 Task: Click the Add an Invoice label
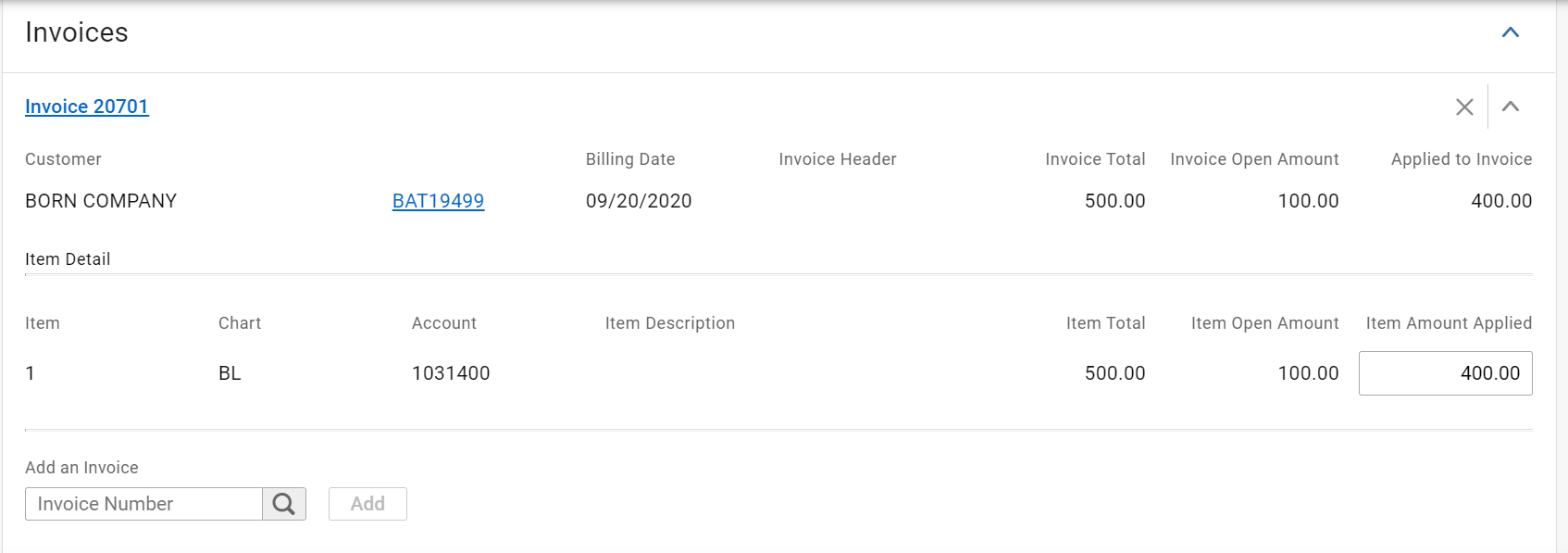pyautogui.click(x=81, y=468)
